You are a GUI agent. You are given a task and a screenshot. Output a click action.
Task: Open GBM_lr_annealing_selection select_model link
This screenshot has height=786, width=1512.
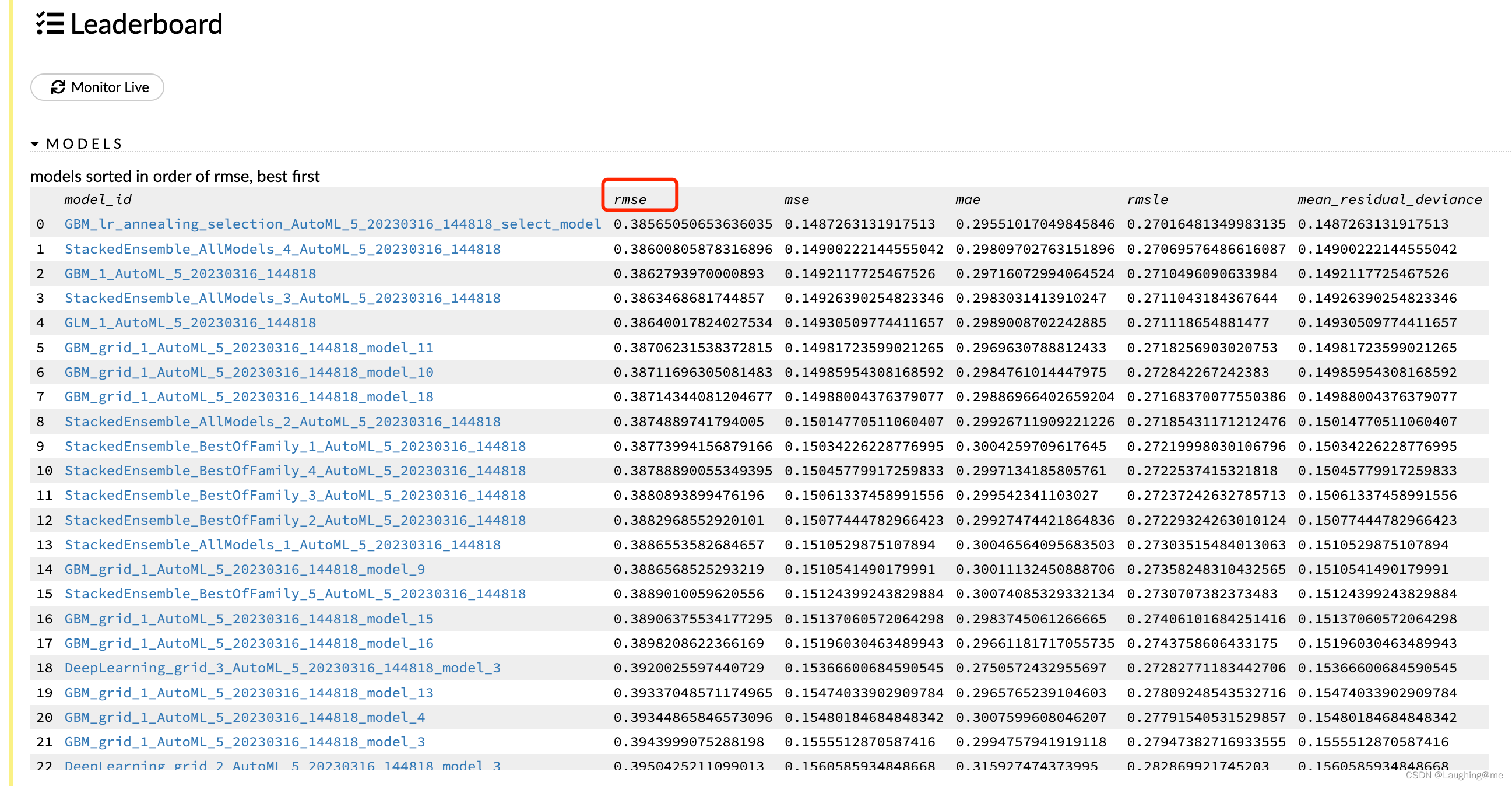point(332,224)
